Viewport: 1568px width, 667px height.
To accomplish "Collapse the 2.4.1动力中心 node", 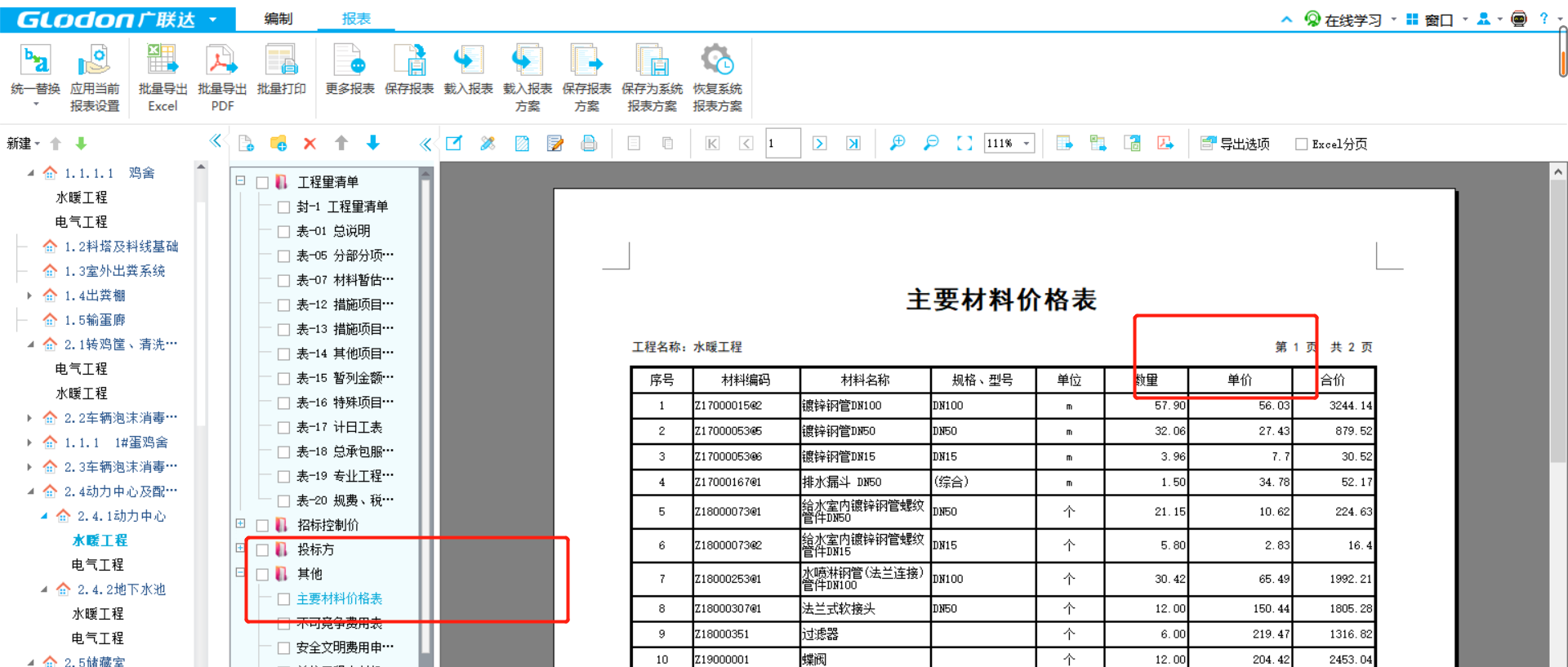I will coord(44,516).
